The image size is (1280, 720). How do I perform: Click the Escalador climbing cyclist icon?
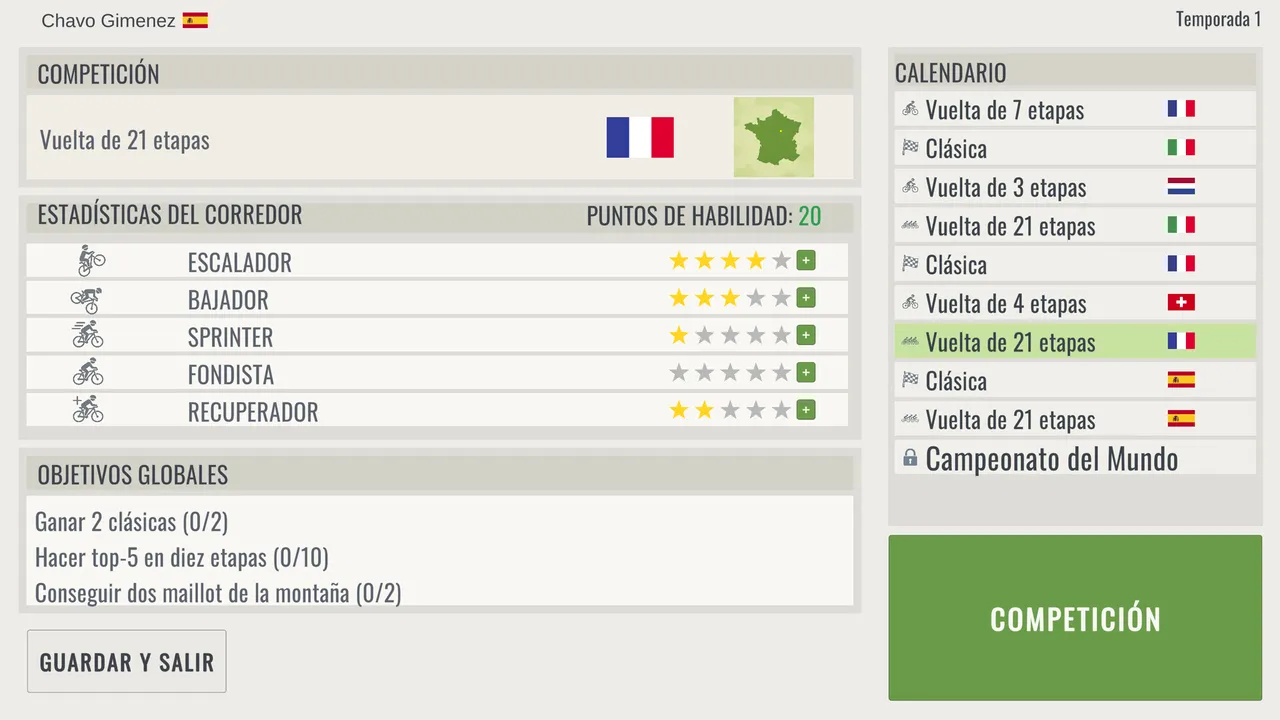point(91,261)
